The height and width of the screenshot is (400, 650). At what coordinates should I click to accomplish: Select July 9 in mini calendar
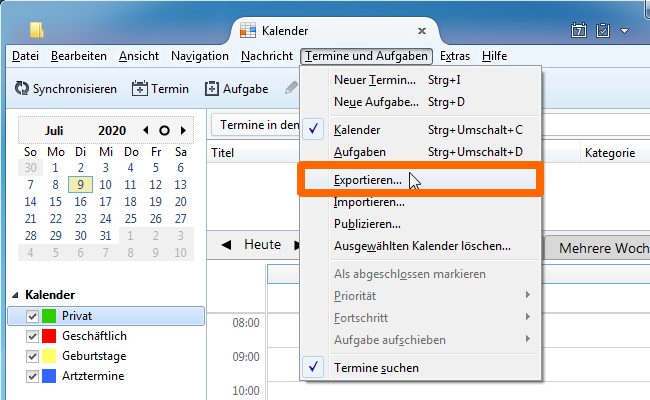tap(80, 185)
